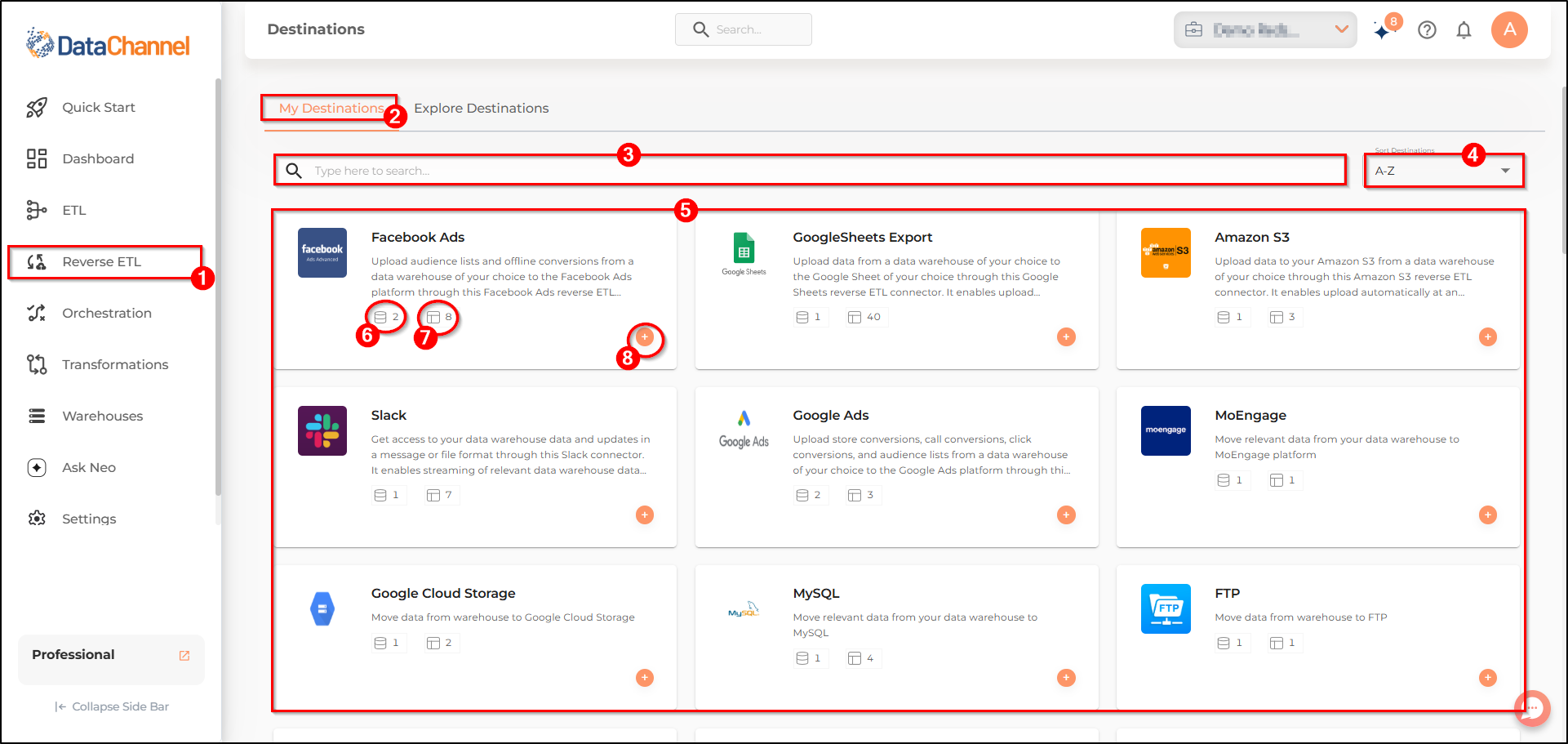Click Collapse Side Bar
The height and width of the screenshot is (744, 1568).
(112, 706)
